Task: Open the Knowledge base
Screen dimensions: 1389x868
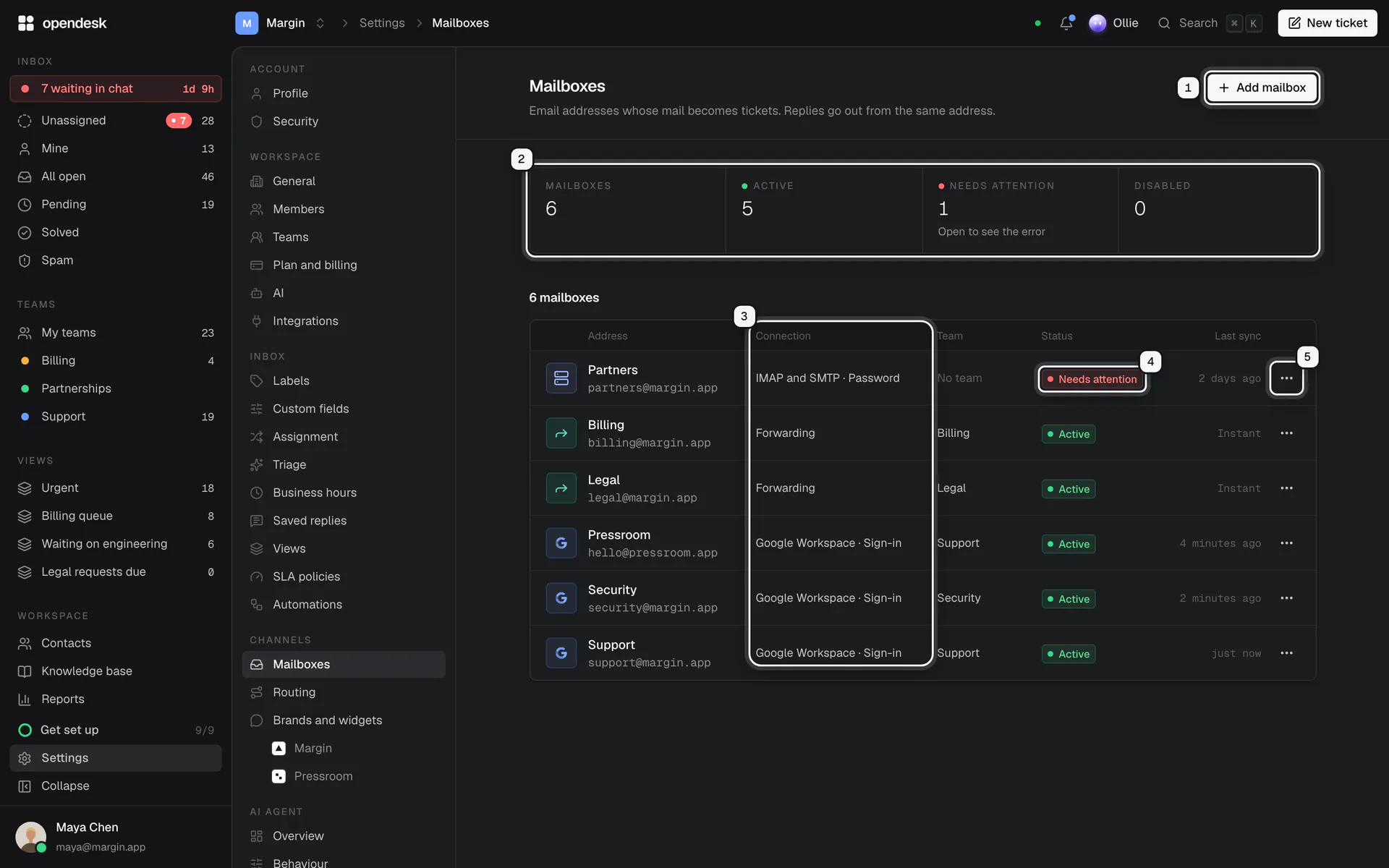Action: tap(116, 671)
